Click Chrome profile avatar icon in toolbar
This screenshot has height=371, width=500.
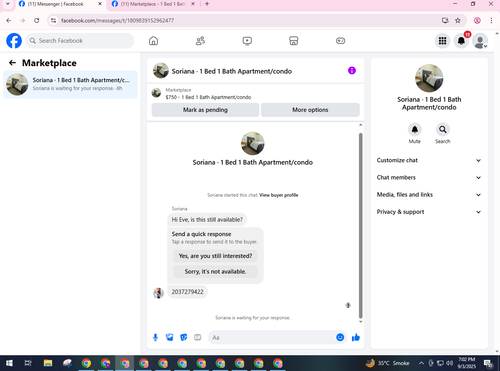(x=477, y=20)
